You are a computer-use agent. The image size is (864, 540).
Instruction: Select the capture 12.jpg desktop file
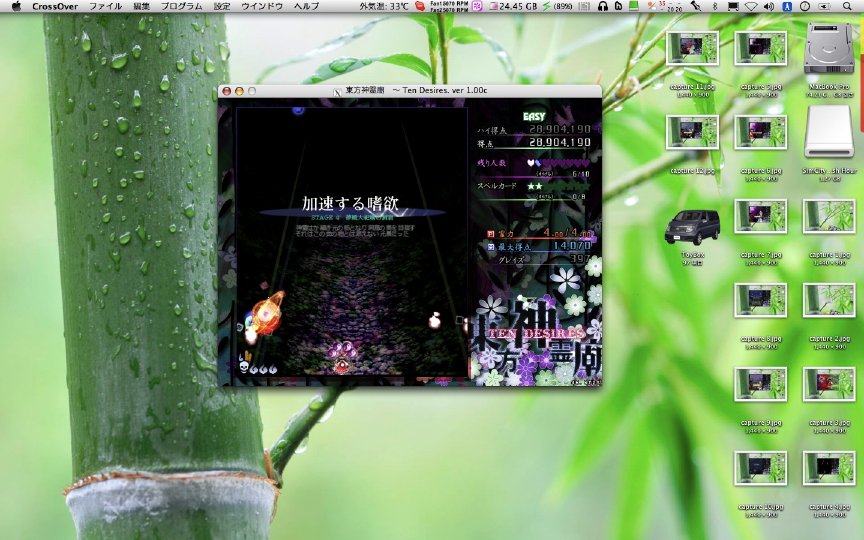point(692,132)
